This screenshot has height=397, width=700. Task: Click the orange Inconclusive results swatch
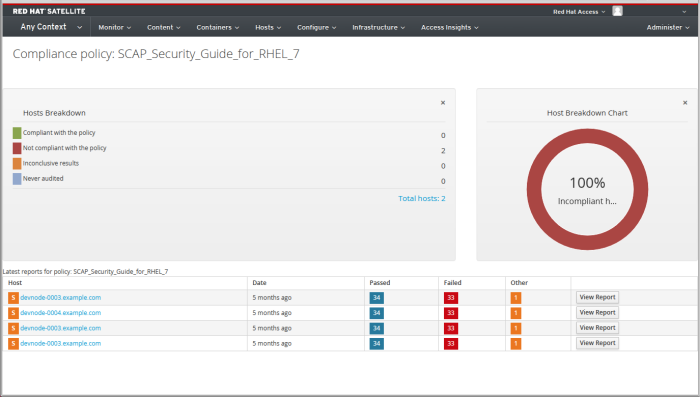pos(17,163)
